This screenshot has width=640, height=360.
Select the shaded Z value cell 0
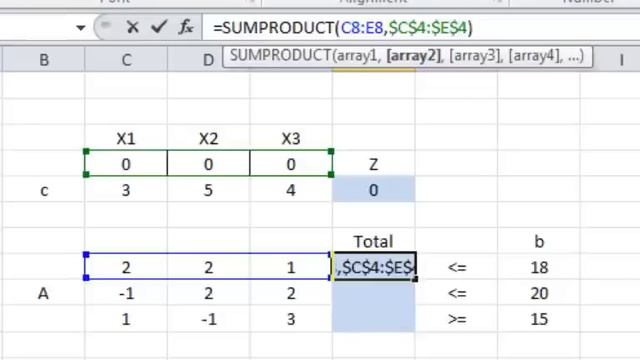click(373, 189)
